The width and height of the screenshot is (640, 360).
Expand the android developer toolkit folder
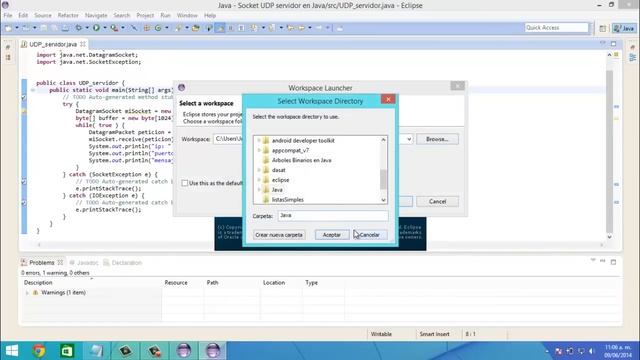pyautogui.click(x=259, y=140)
